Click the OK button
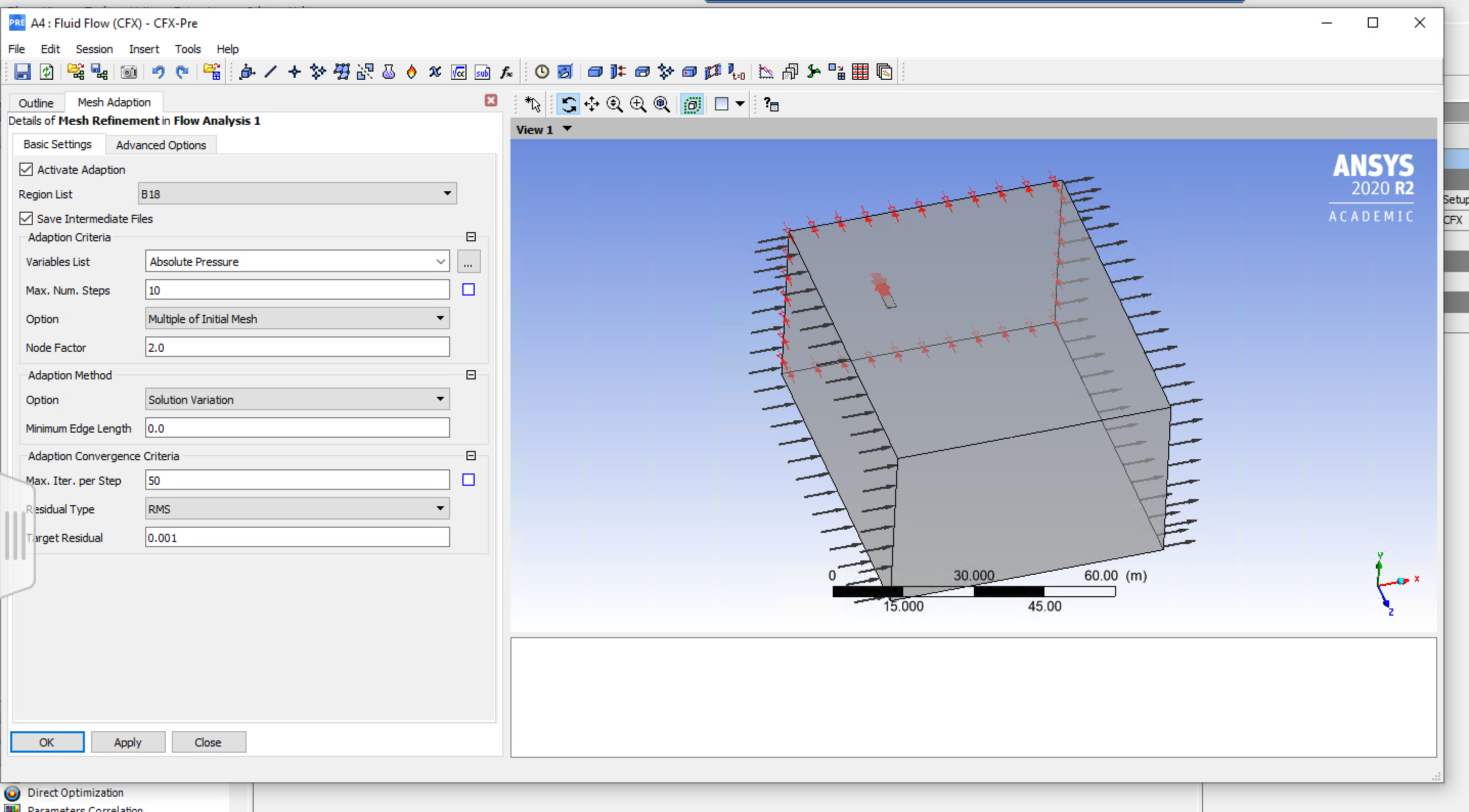 (x=47, y=742)
